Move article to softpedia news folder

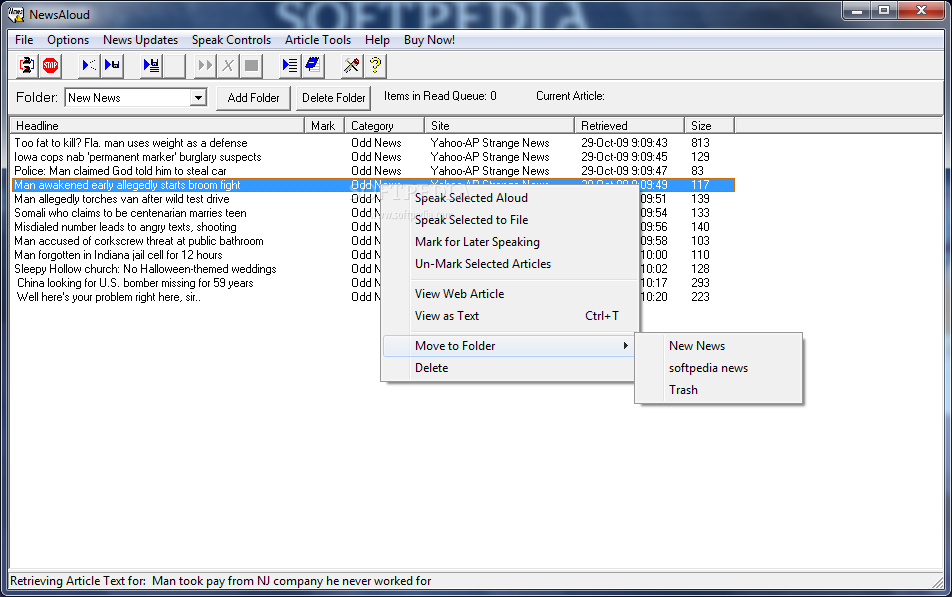[708, 368]
